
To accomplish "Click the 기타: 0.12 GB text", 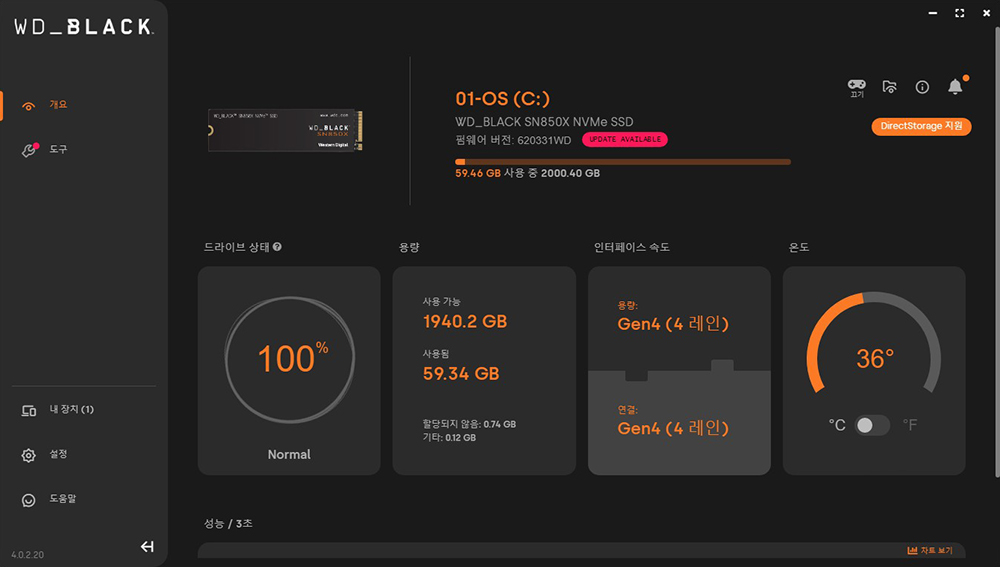I will click(450, 438).
